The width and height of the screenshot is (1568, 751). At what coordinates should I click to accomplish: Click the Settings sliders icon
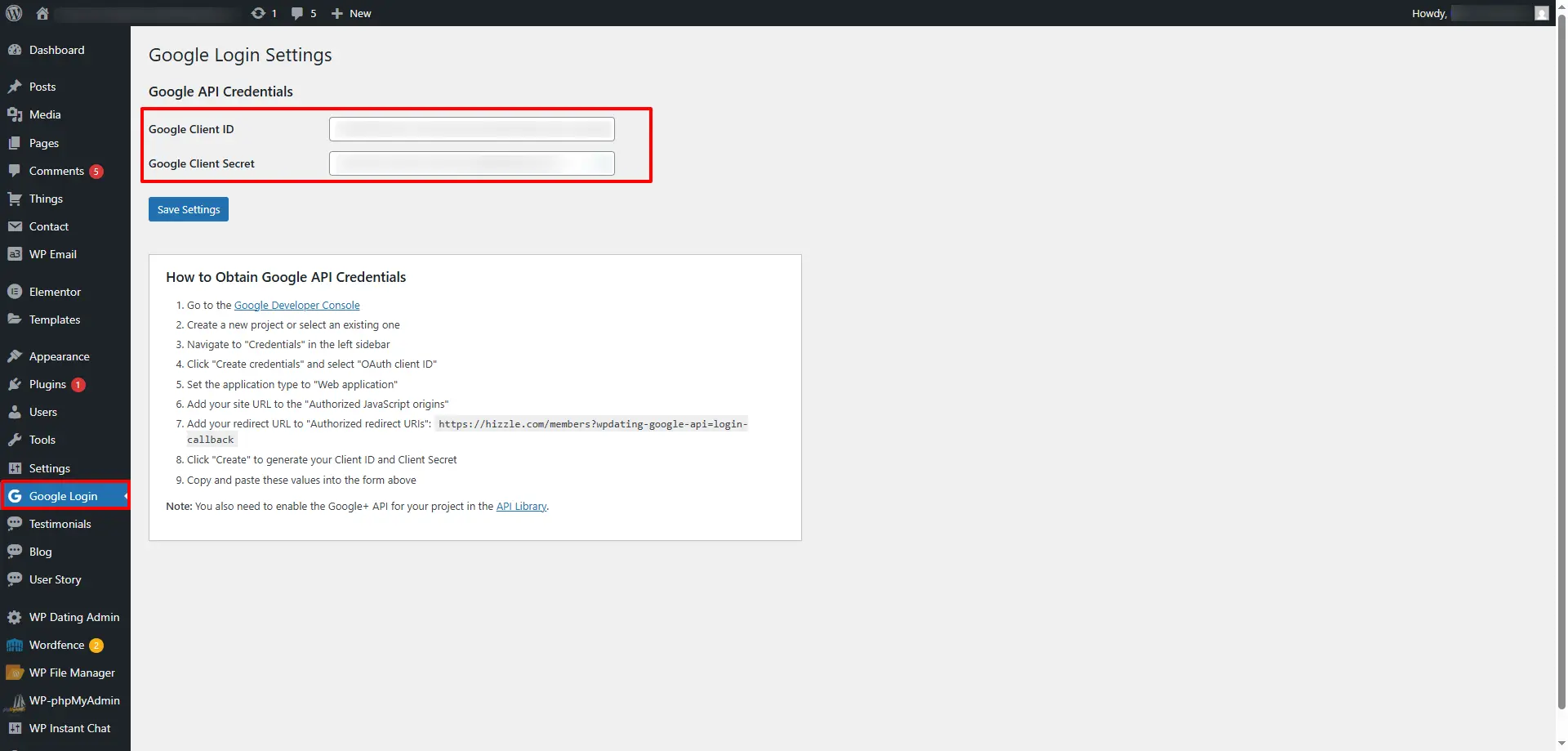click(x=15, y=468)
